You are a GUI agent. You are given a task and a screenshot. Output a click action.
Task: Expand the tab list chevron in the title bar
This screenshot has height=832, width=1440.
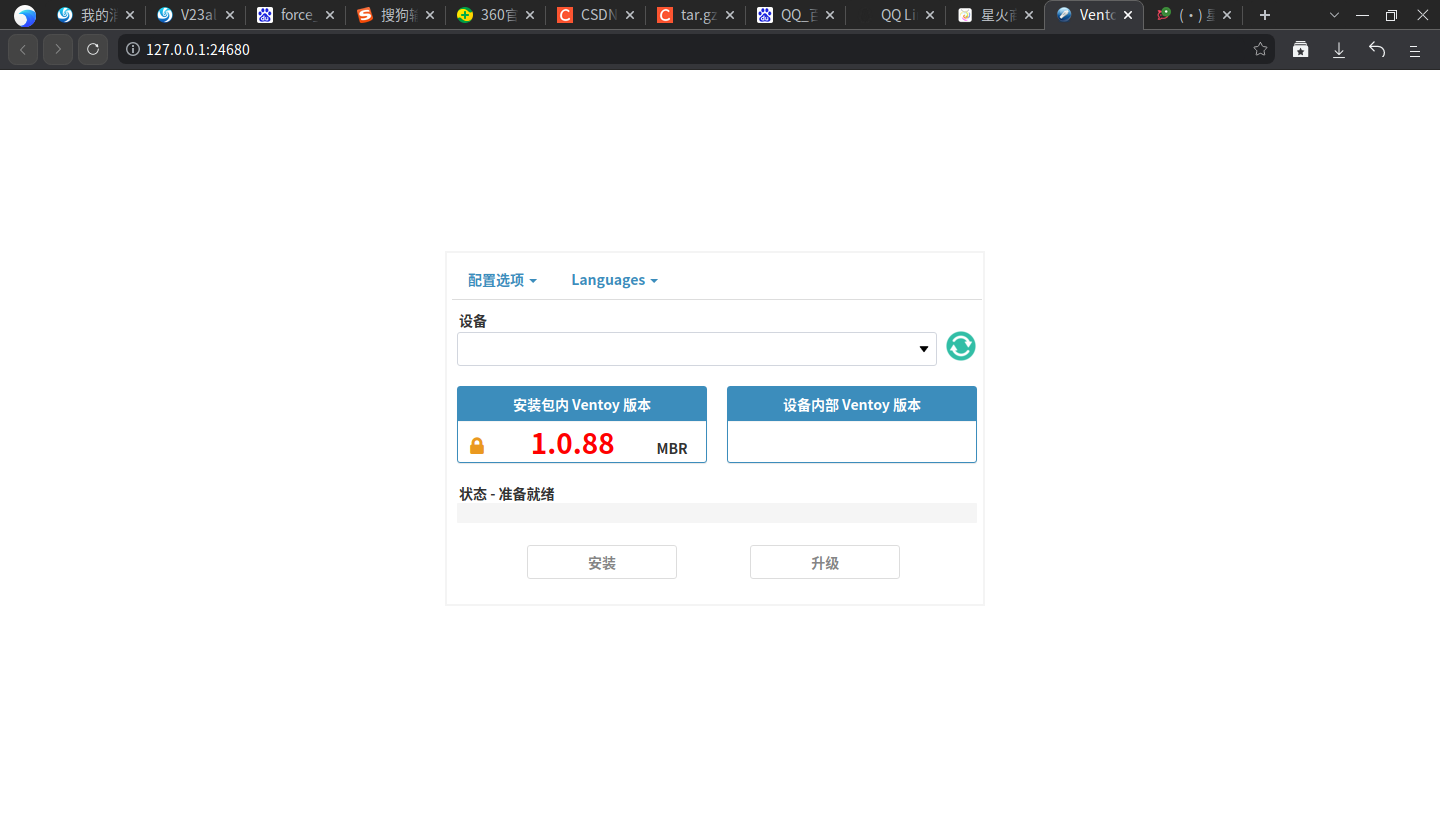click(x=1334, y=15)
